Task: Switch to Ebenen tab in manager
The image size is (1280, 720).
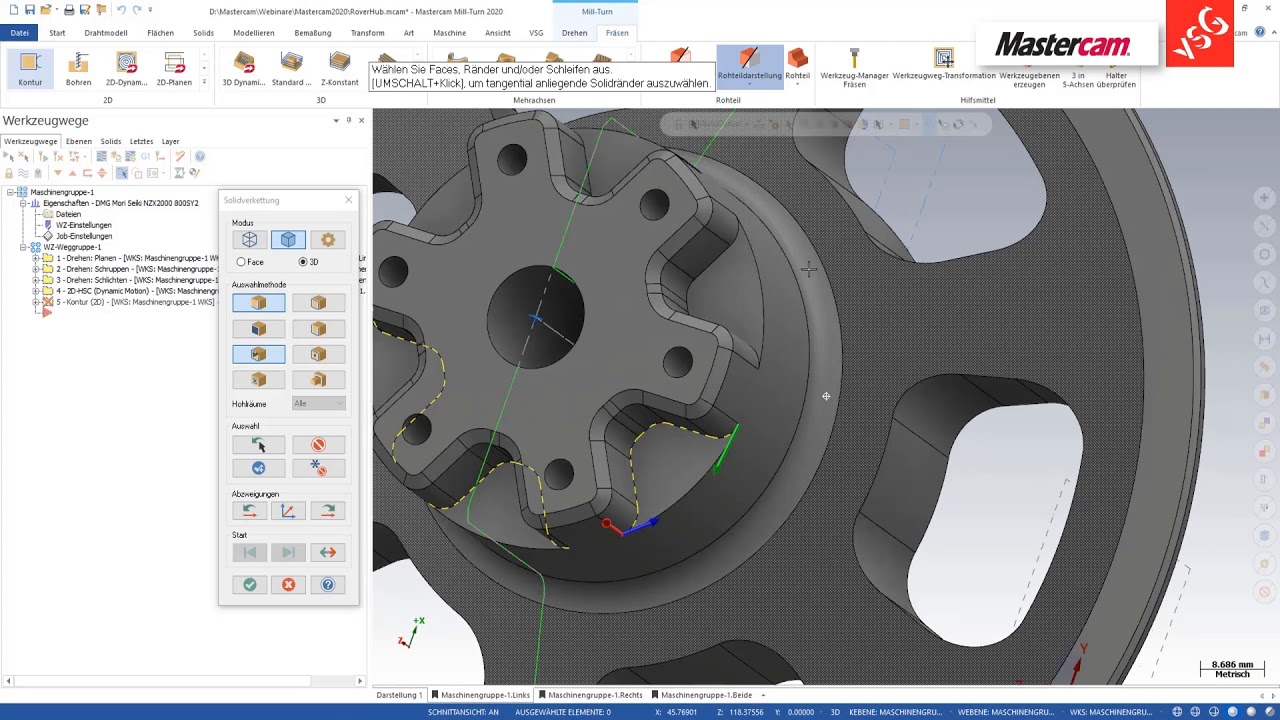Action: [79, 141]
